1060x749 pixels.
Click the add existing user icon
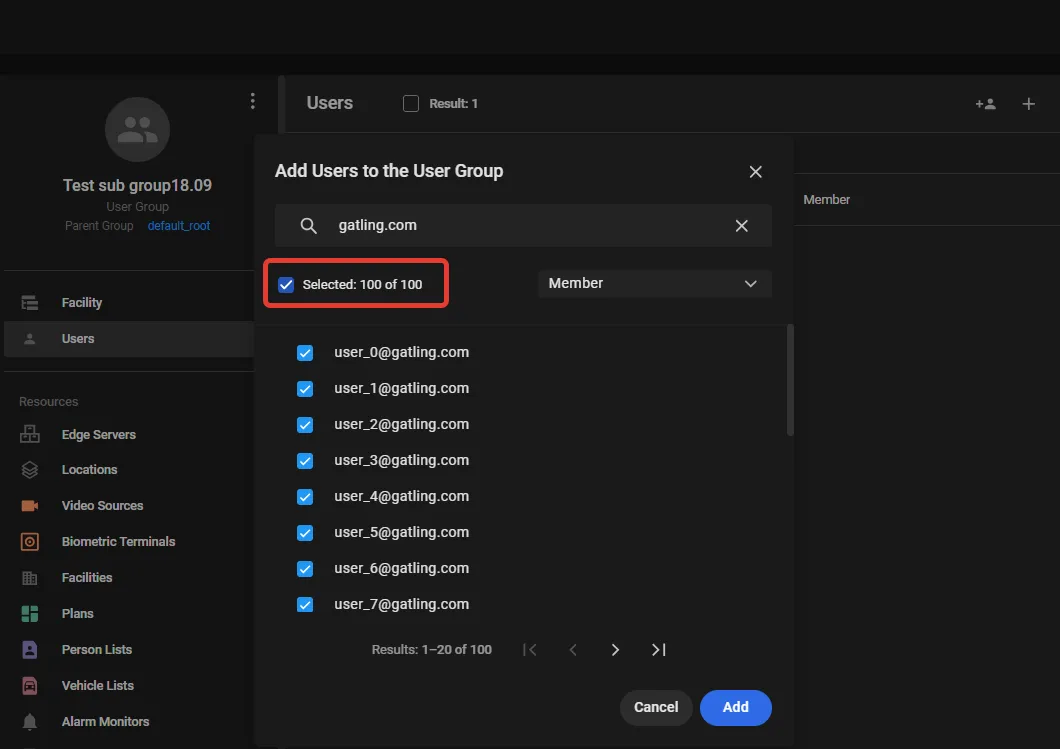click(986, 104)
